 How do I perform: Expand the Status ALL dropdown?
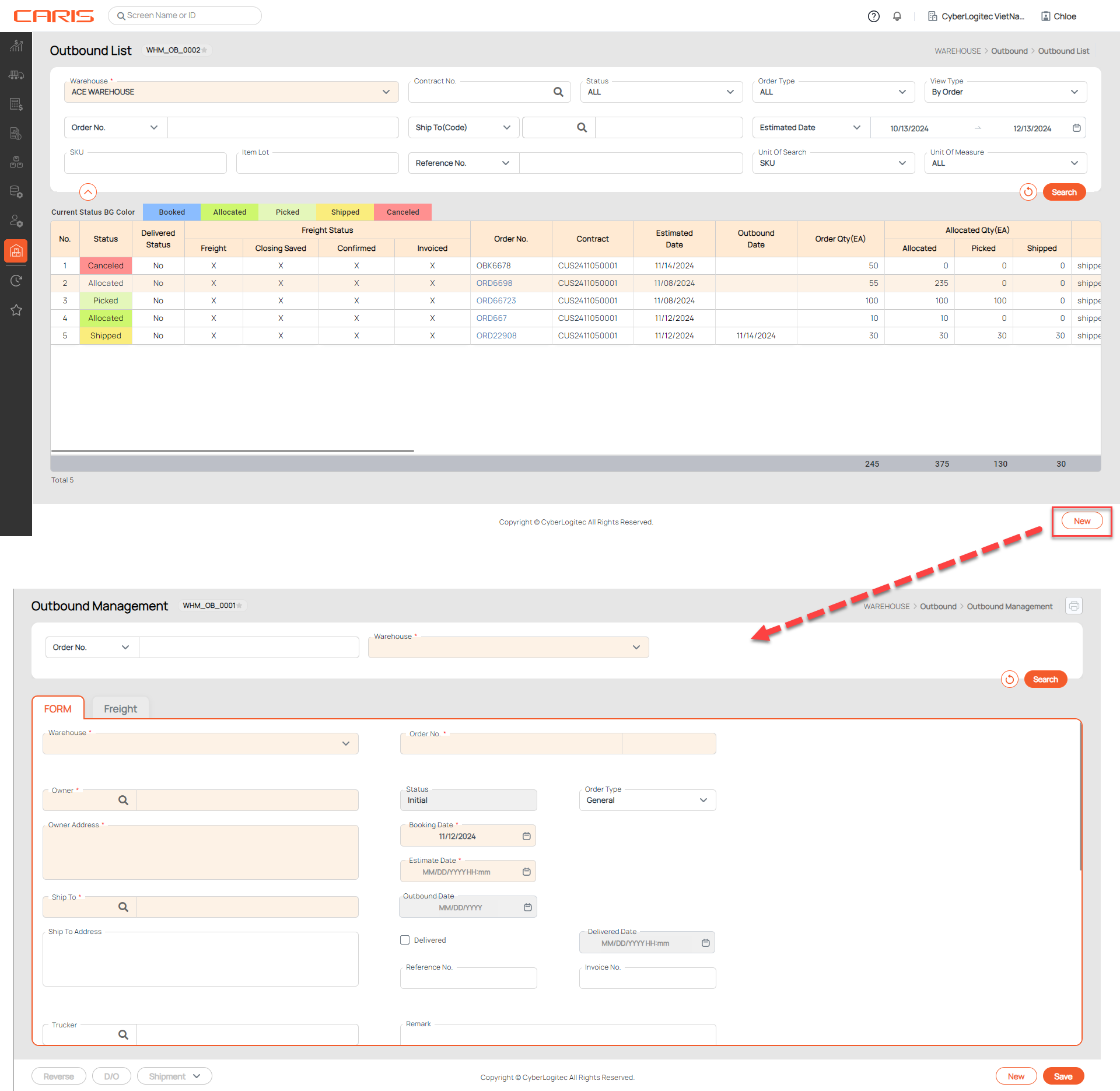click(x=661, y=92)
